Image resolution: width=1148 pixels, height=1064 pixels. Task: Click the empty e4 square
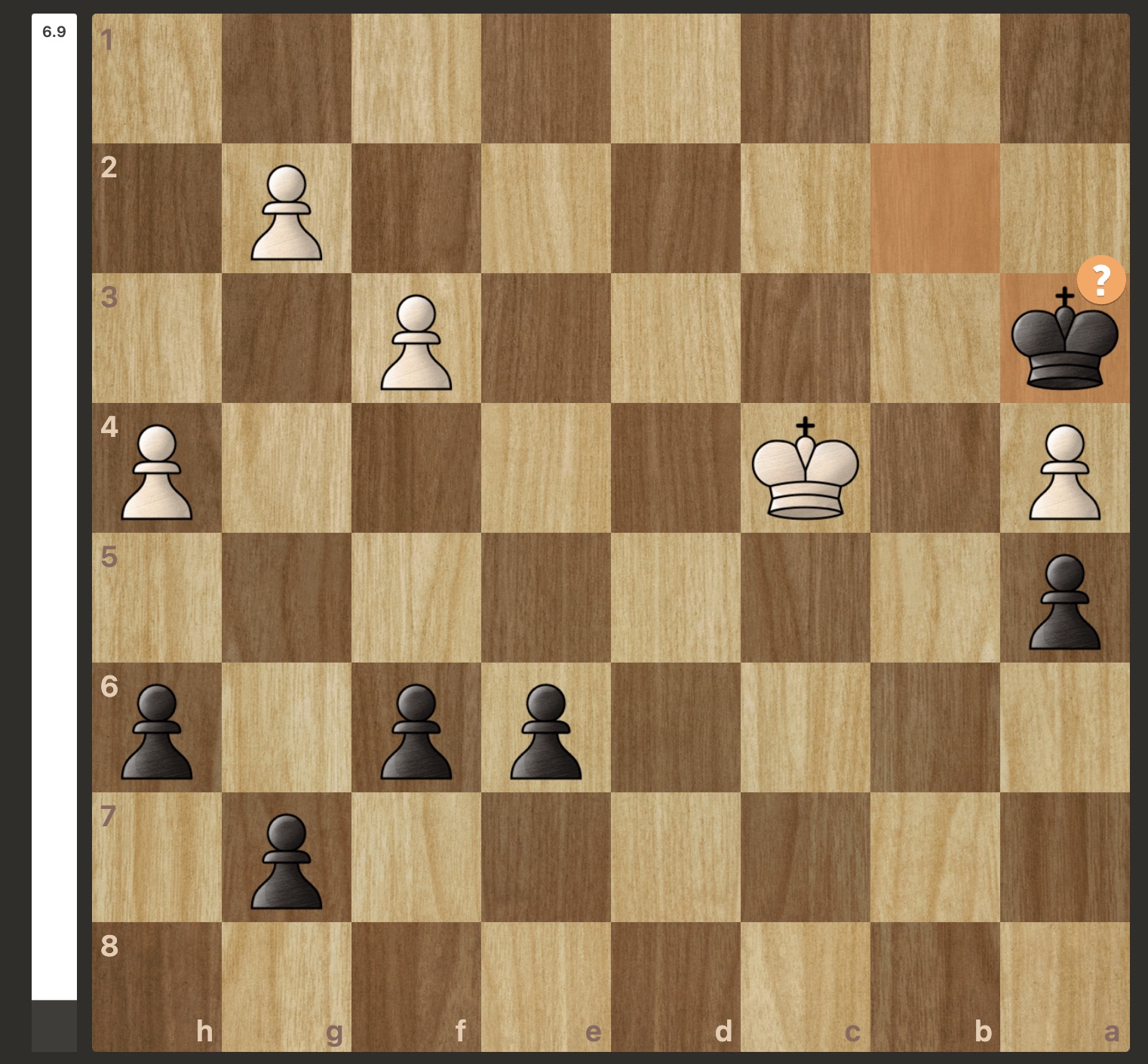546,468
